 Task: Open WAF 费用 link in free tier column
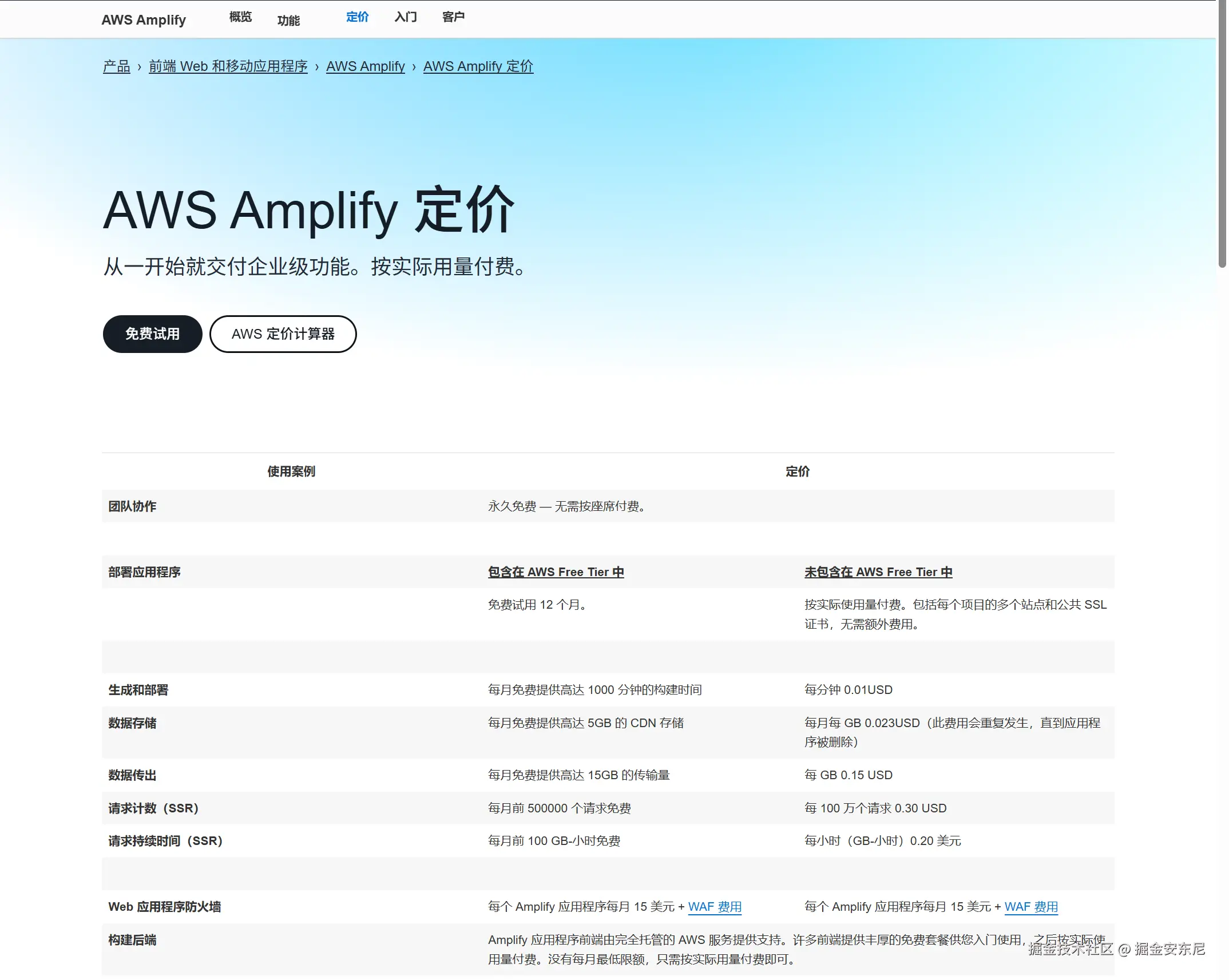click(x=714, y=907)
